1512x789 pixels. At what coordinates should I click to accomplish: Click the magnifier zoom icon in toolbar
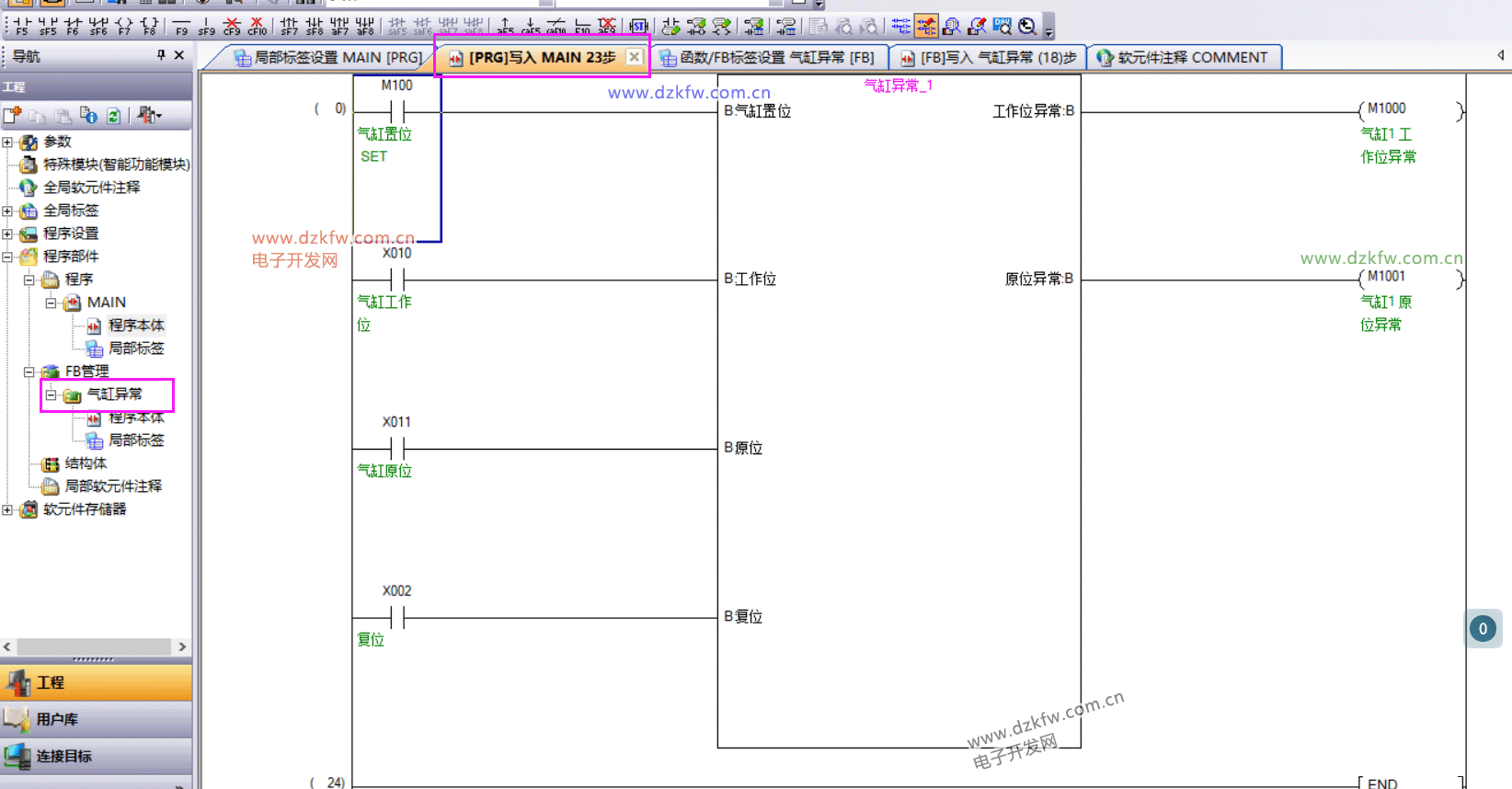pos(1027,26)
